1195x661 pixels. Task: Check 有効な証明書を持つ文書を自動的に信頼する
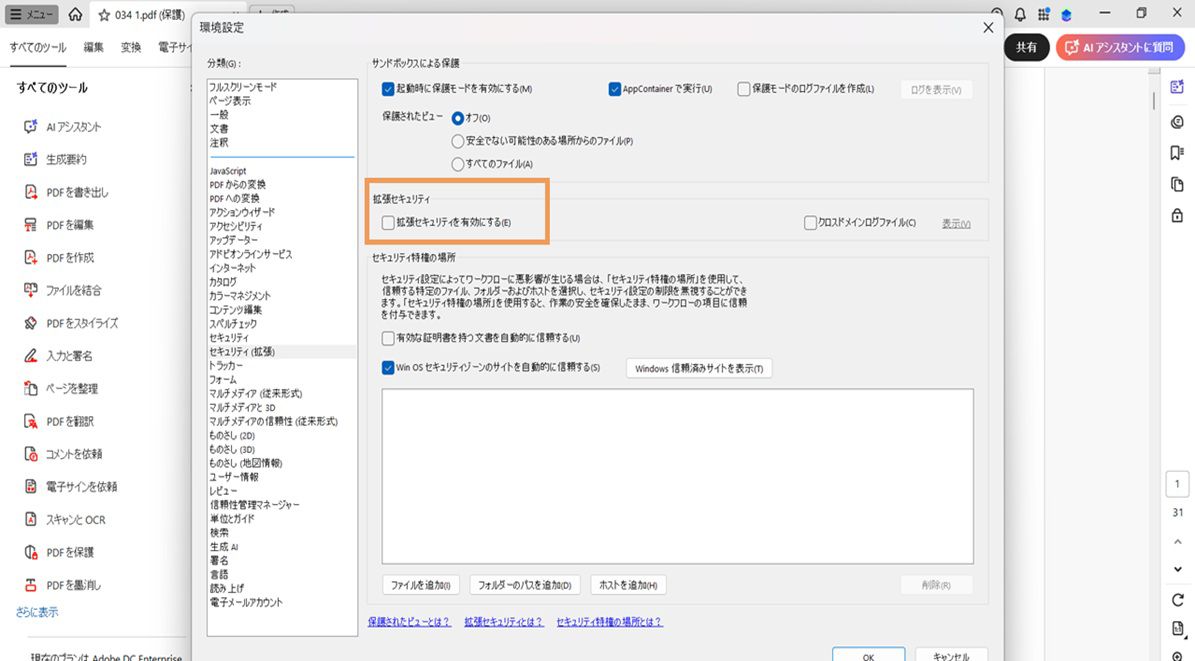[388, 338]
